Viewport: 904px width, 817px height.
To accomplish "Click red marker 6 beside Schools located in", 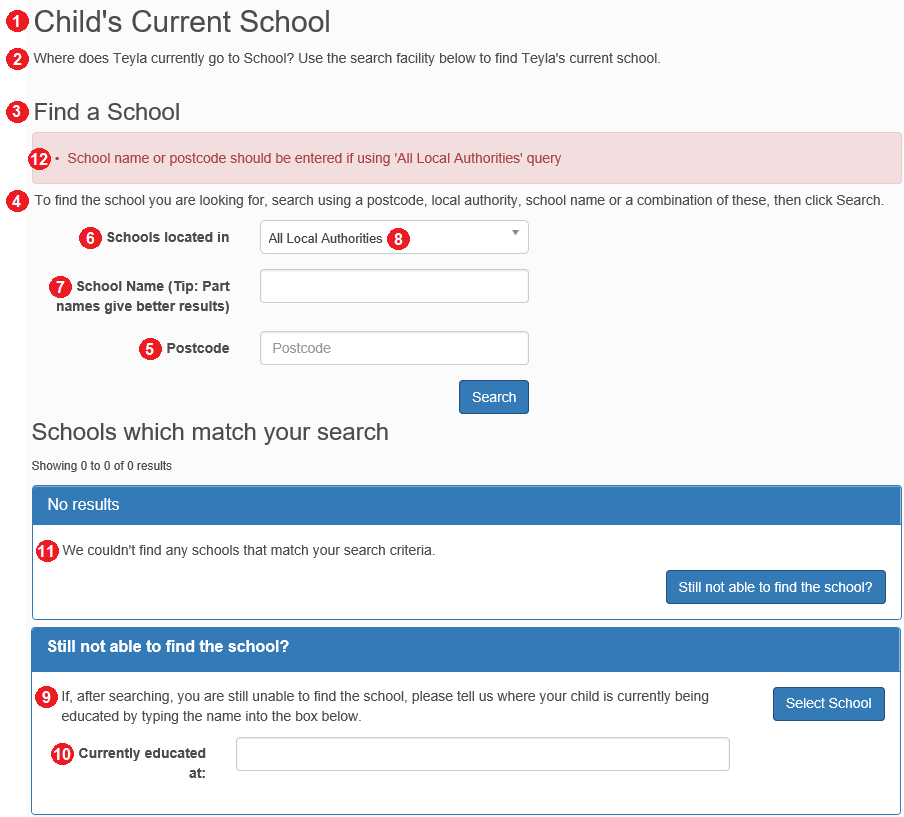I will coord(91,238).
